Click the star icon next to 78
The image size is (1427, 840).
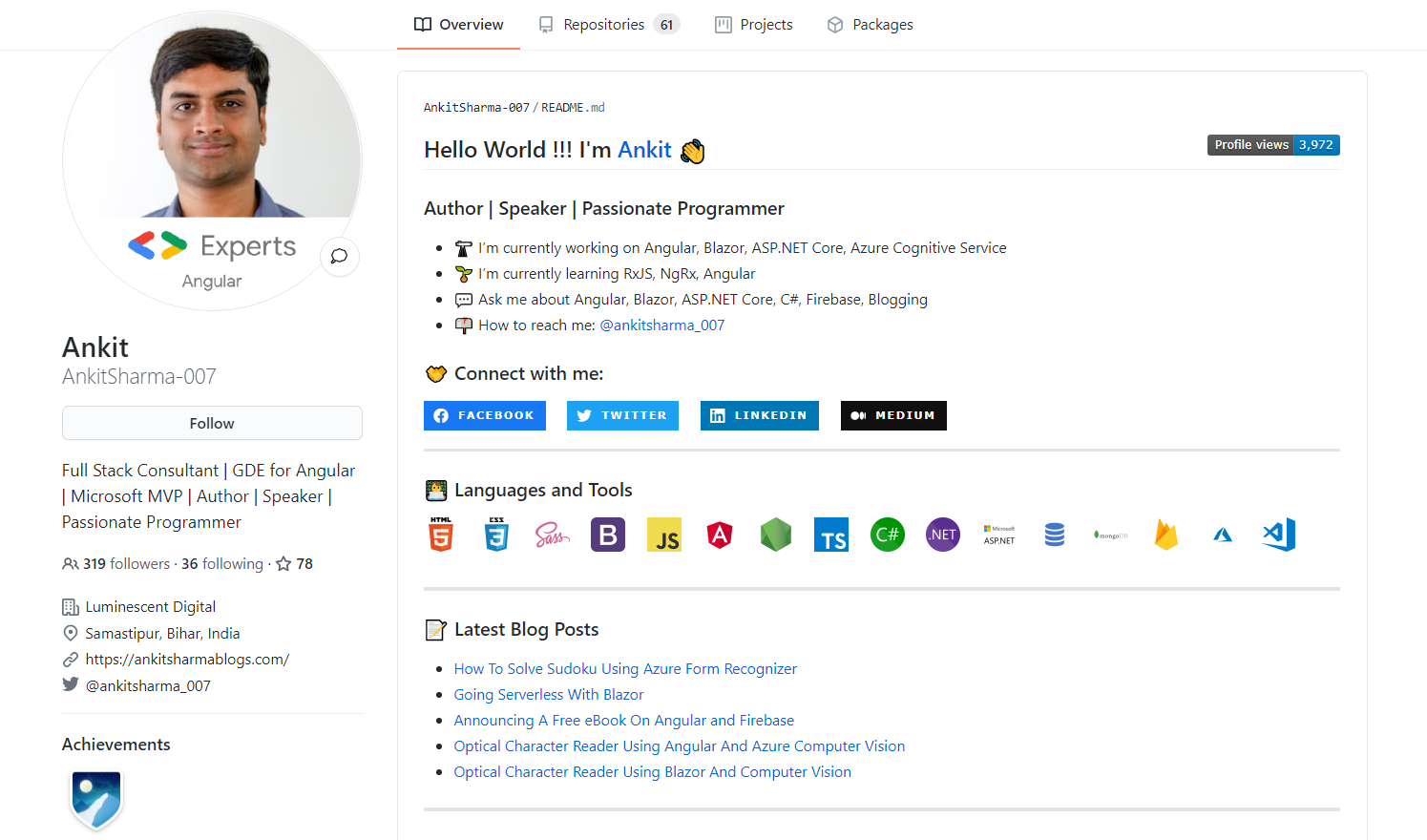pos(283,564)
